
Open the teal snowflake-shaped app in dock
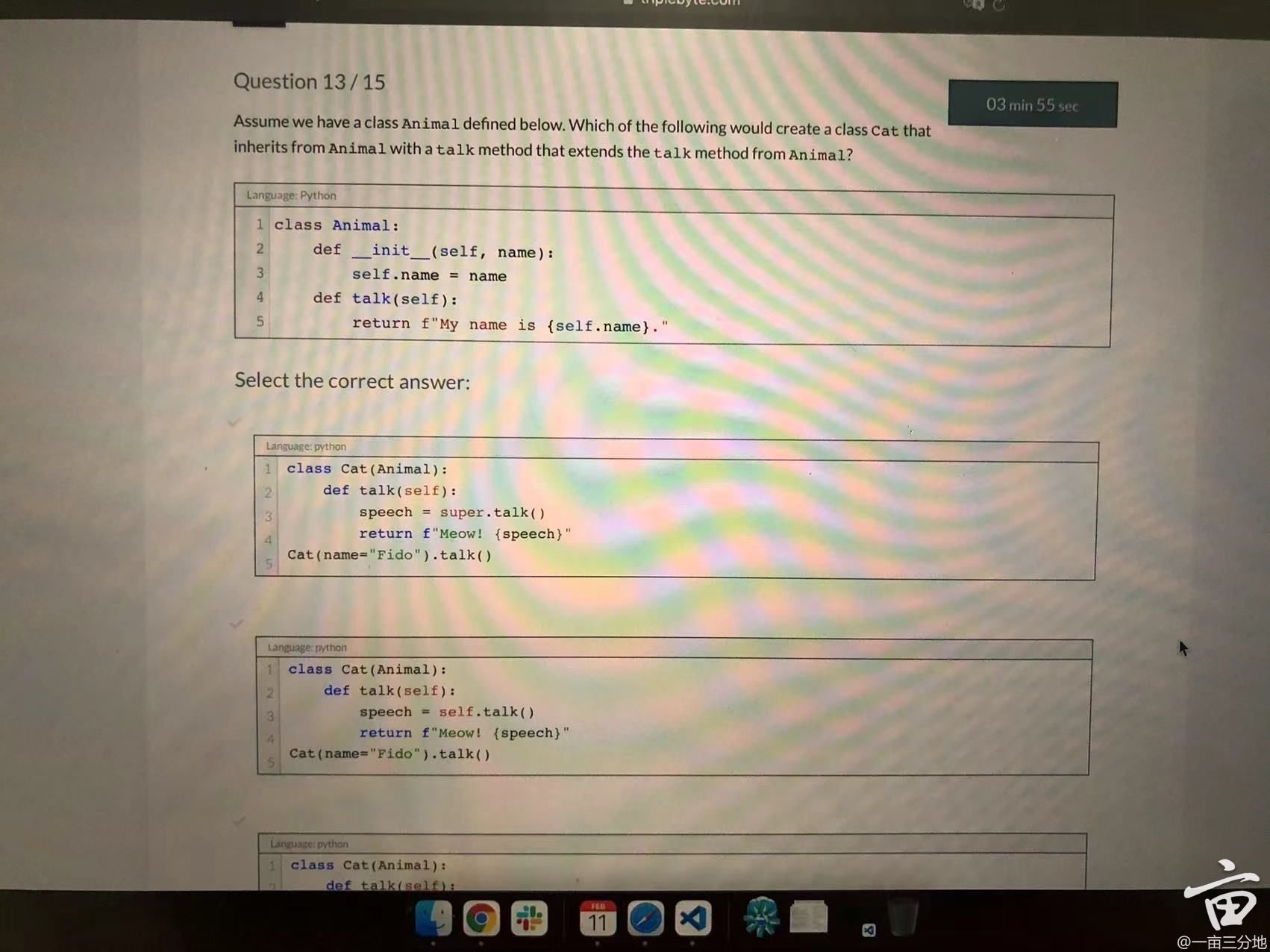tap(761, 917)
